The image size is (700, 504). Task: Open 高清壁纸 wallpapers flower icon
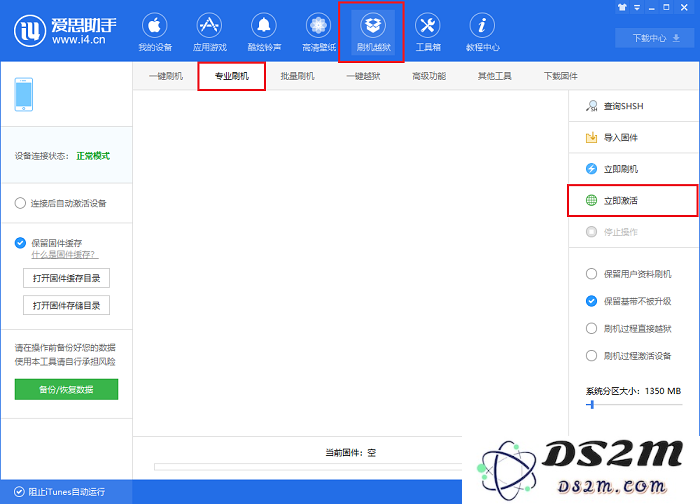click(318, 25)
